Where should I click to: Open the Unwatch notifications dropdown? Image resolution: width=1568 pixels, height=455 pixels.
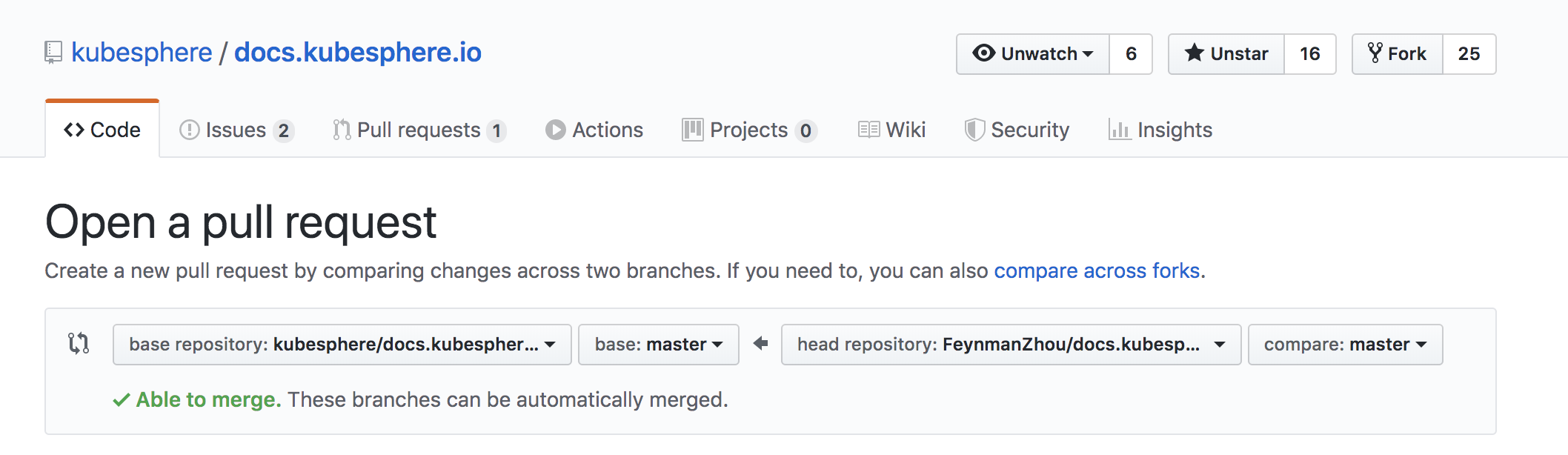[1033, 54]
